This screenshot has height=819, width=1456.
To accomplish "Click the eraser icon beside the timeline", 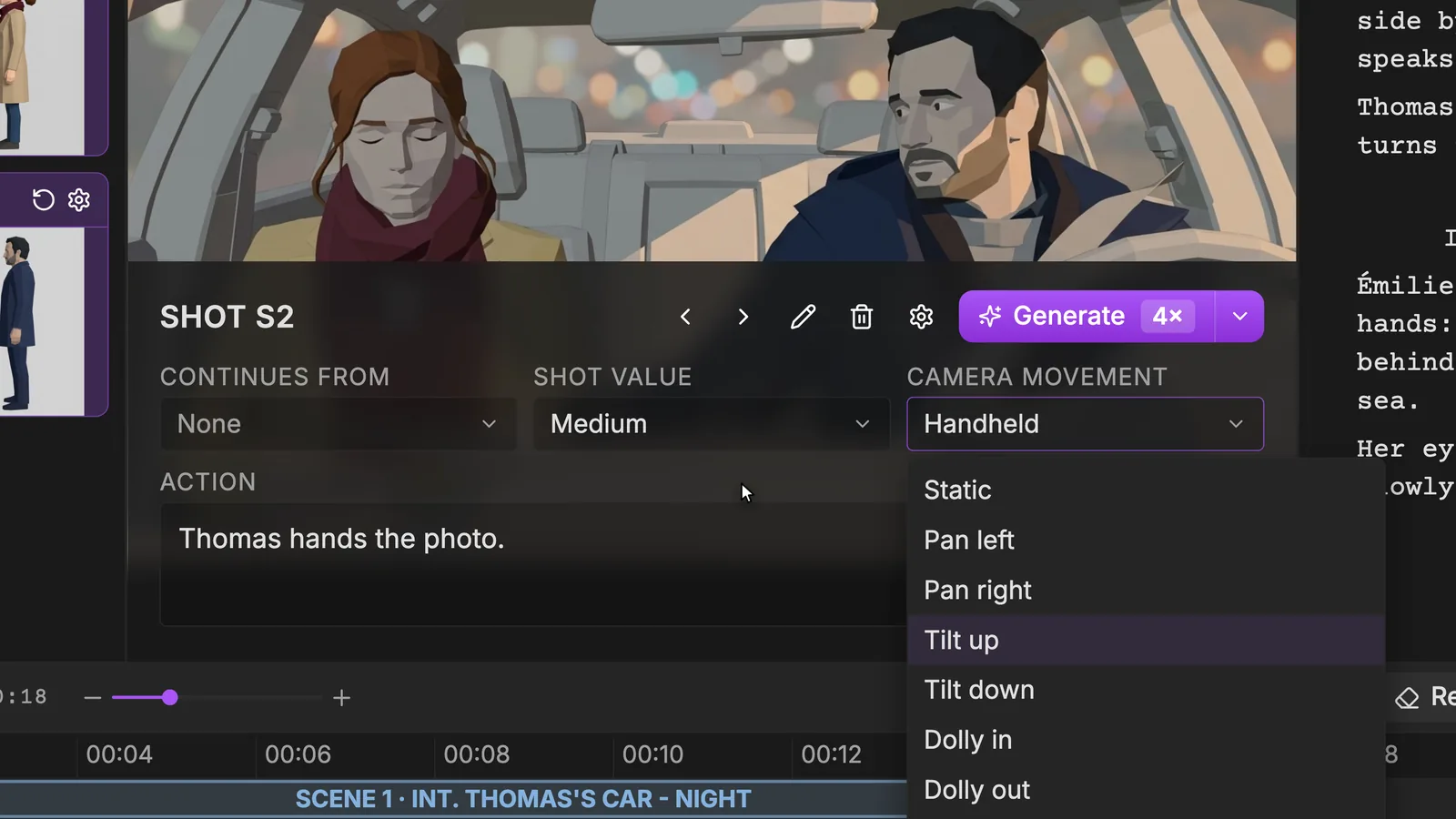I will (x=1407, y=698).
